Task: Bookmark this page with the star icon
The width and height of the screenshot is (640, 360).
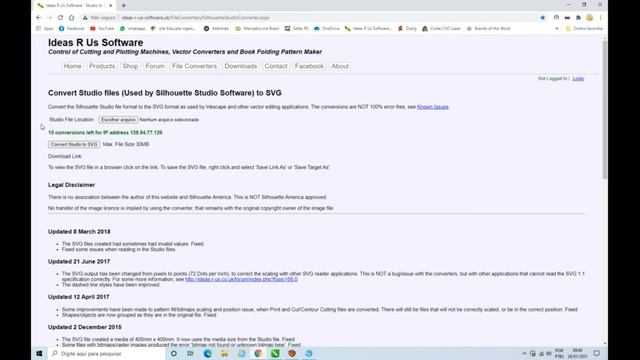Action: (x=542, y=18)
